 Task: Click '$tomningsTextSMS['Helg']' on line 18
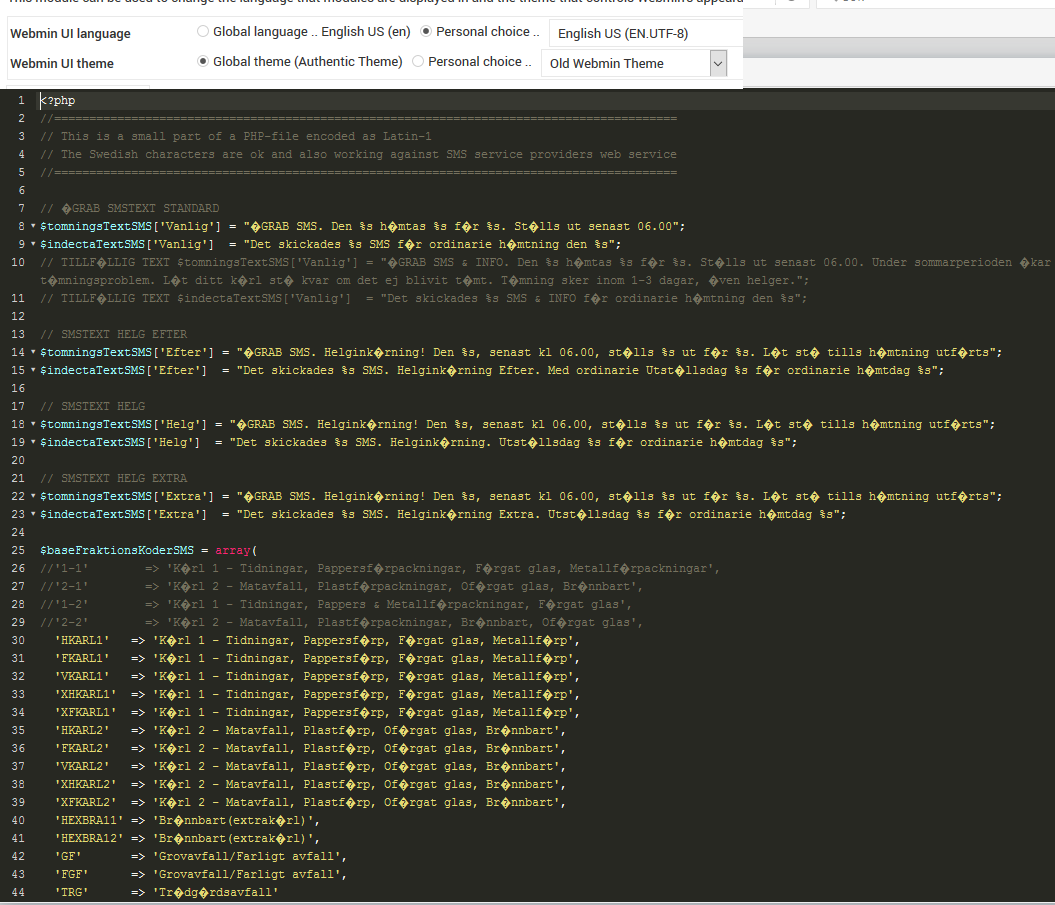click(124, 424)
